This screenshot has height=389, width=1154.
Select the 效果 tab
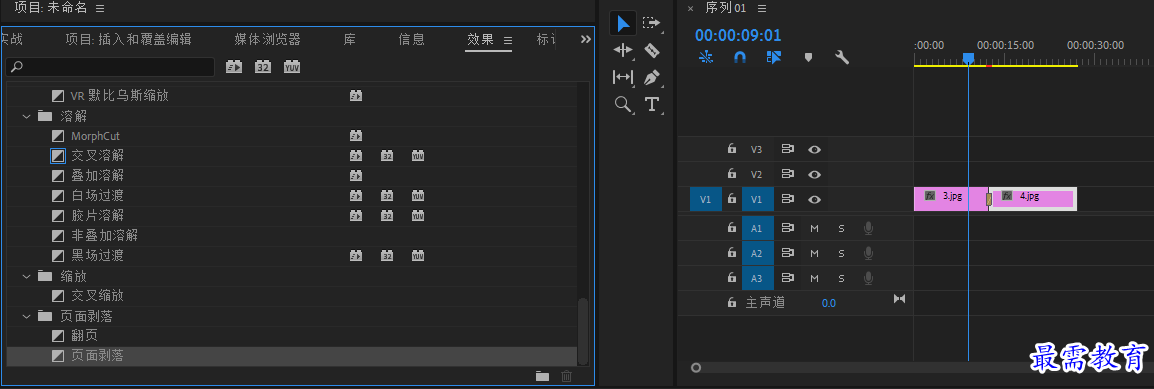tap(481, 40)
